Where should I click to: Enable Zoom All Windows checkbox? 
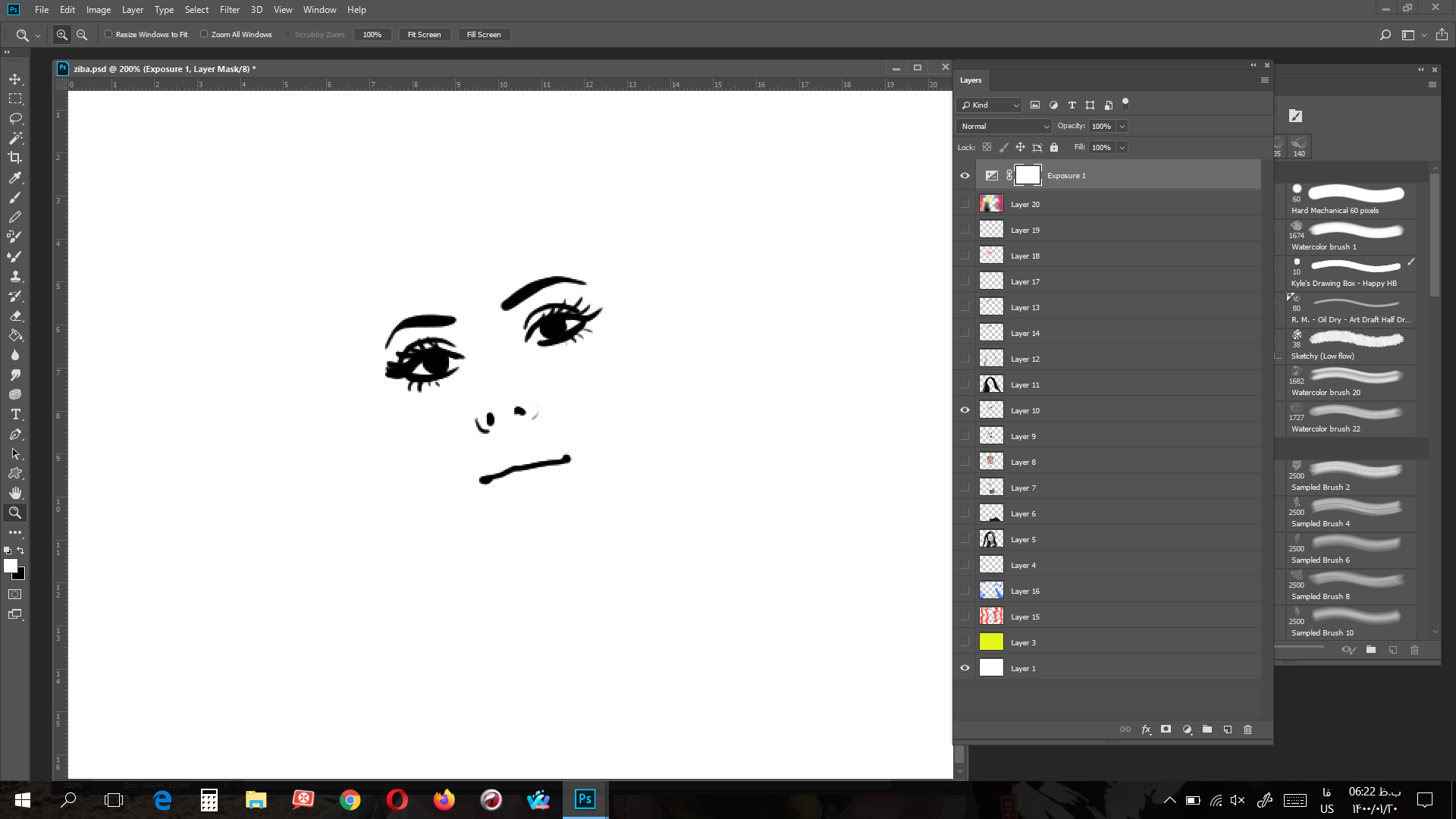click(204, 34)
